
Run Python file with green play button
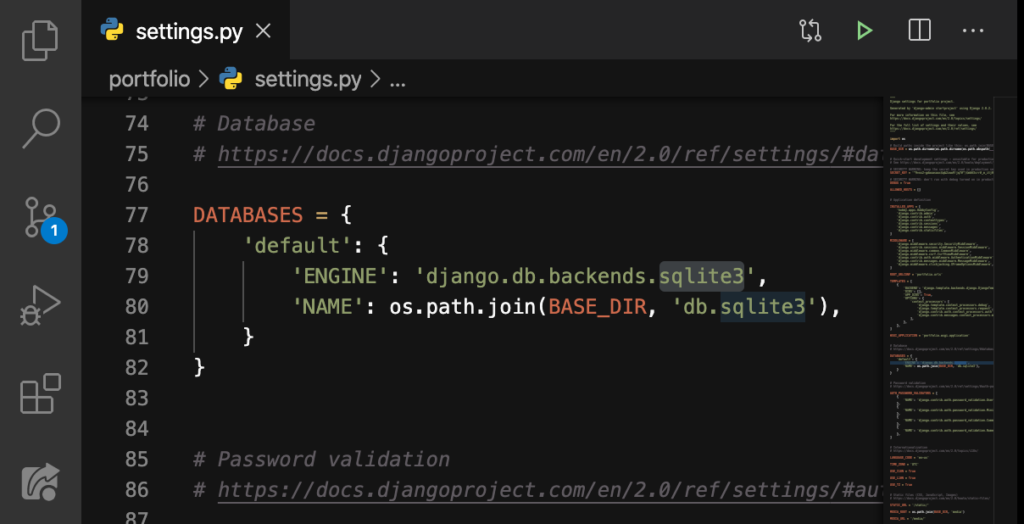tap(865, 31)
